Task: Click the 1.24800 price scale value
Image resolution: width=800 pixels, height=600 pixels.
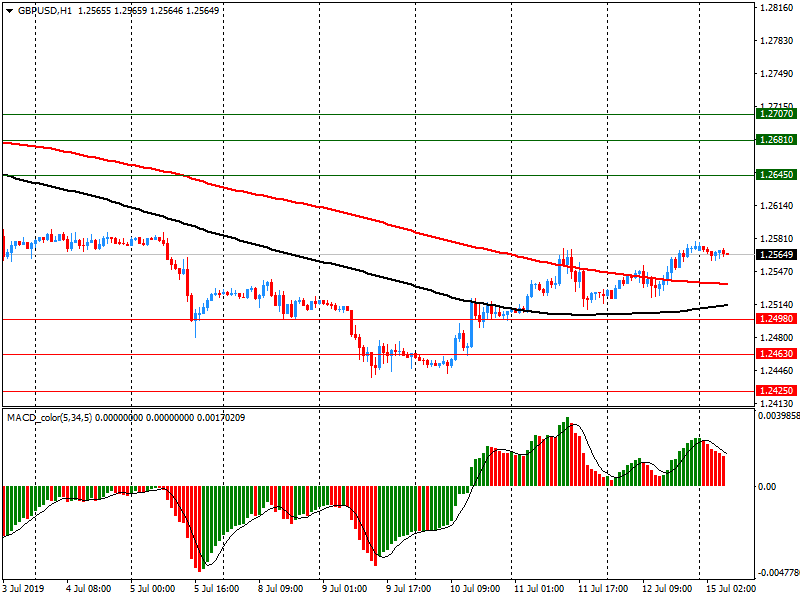Action: [x=777, y=338]
